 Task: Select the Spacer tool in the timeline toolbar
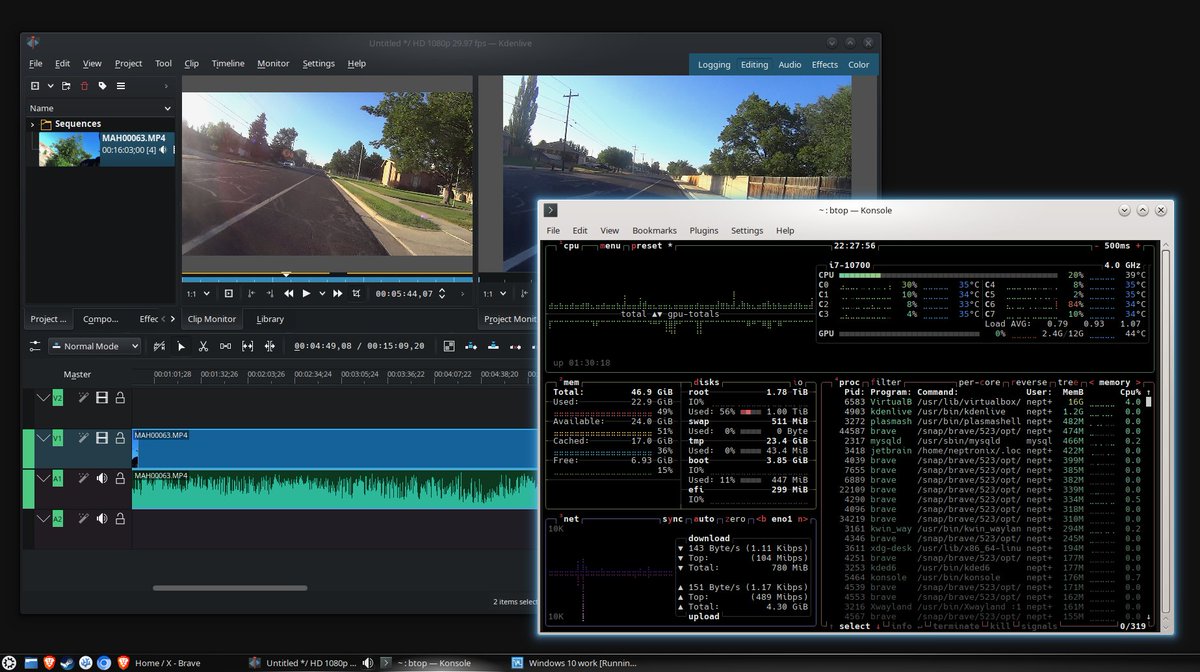click(225, 346)
